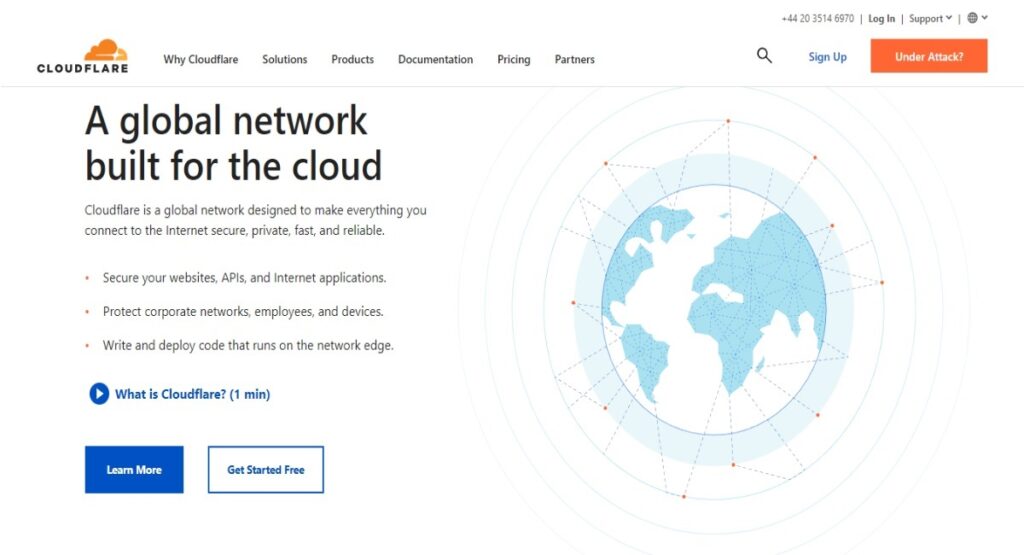Click the Log In link
1024x555 pixels.
882,19
